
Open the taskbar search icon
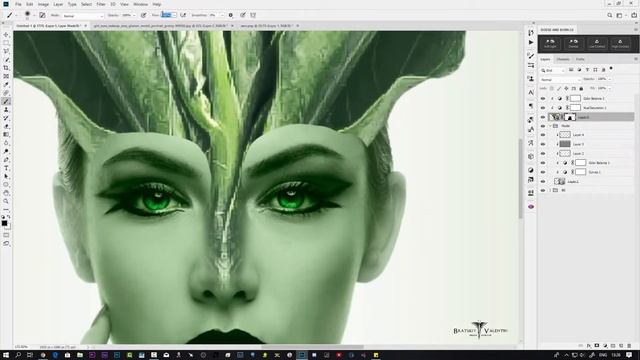coord(18,355)
